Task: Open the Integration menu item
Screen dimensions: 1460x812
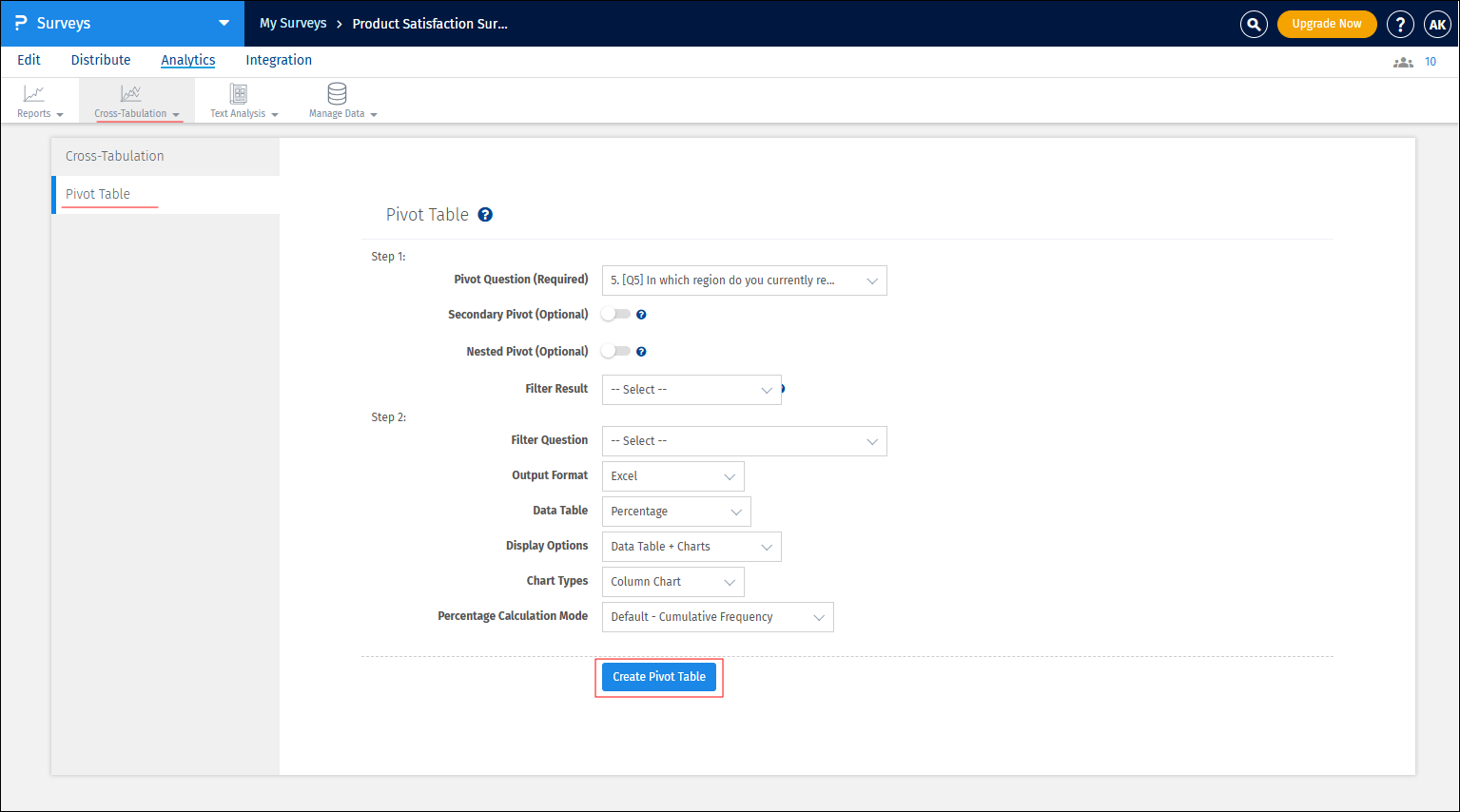Action: click(x=278, y=60)
